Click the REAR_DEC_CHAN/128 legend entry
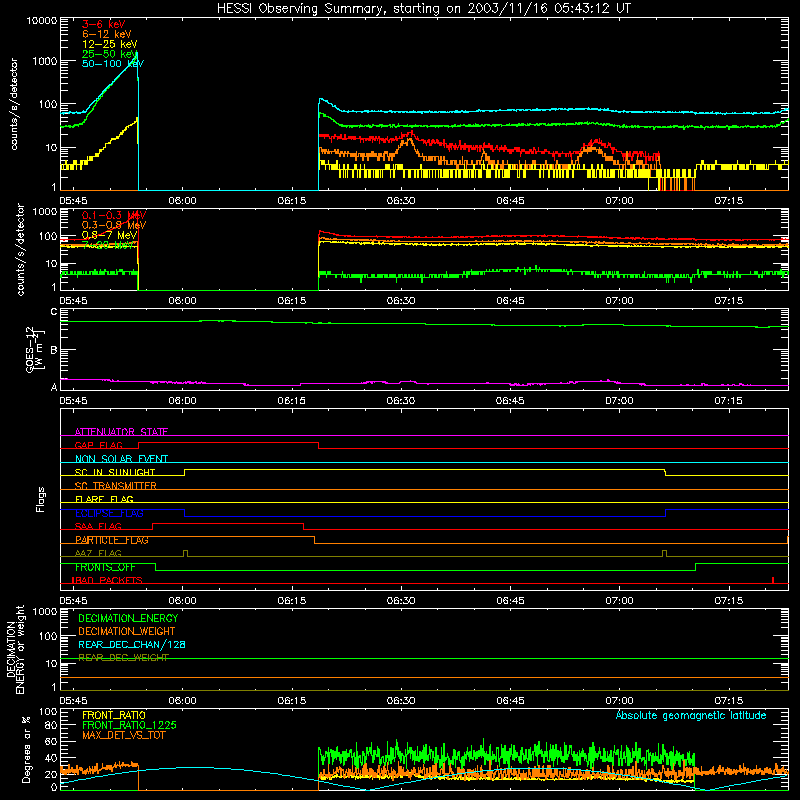Viewport: 800px width, 800px height. coord(132,644)
